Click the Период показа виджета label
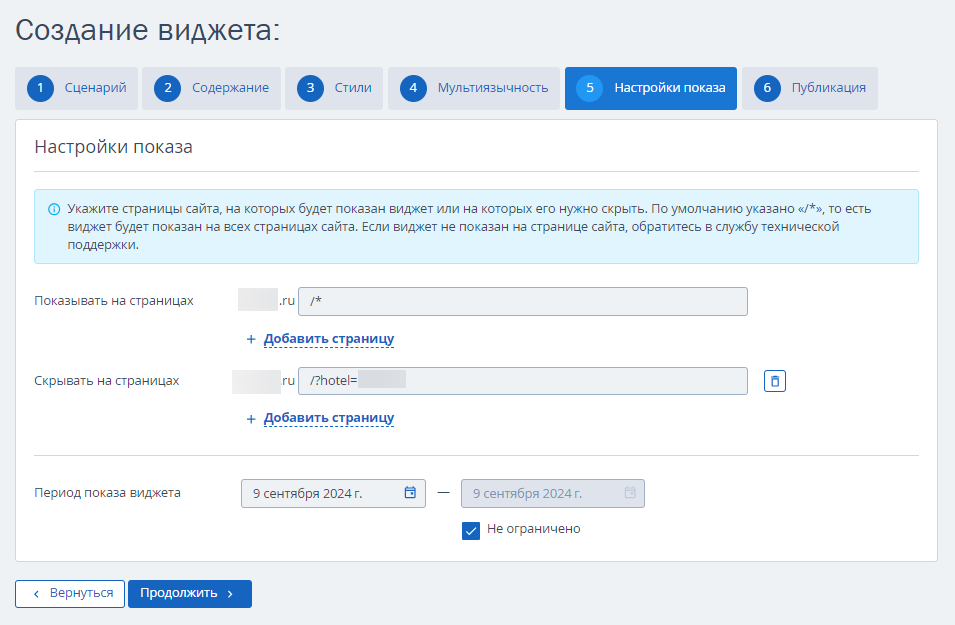The width and height of the screenshot is (955, 625). pos(107,493)
